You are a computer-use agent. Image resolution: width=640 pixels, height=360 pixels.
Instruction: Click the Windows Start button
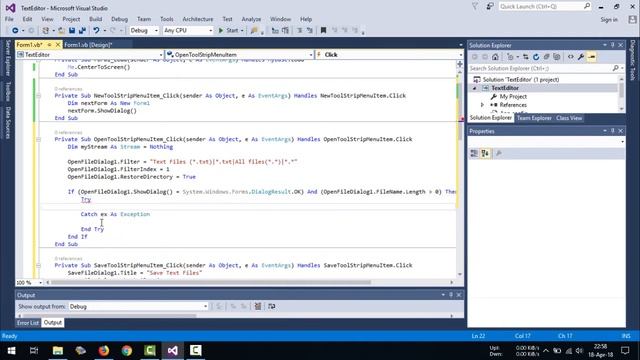(11, 350)
